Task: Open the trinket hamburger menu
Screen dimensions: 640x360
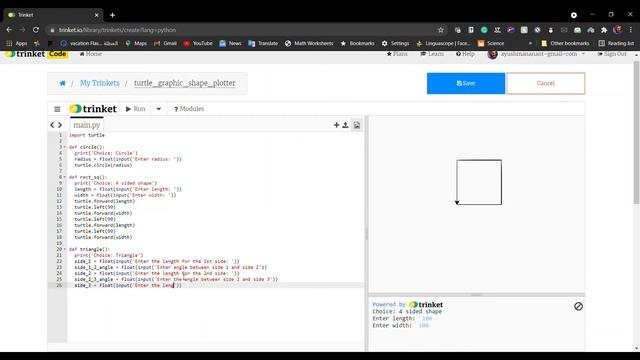Action: [57, 109]
